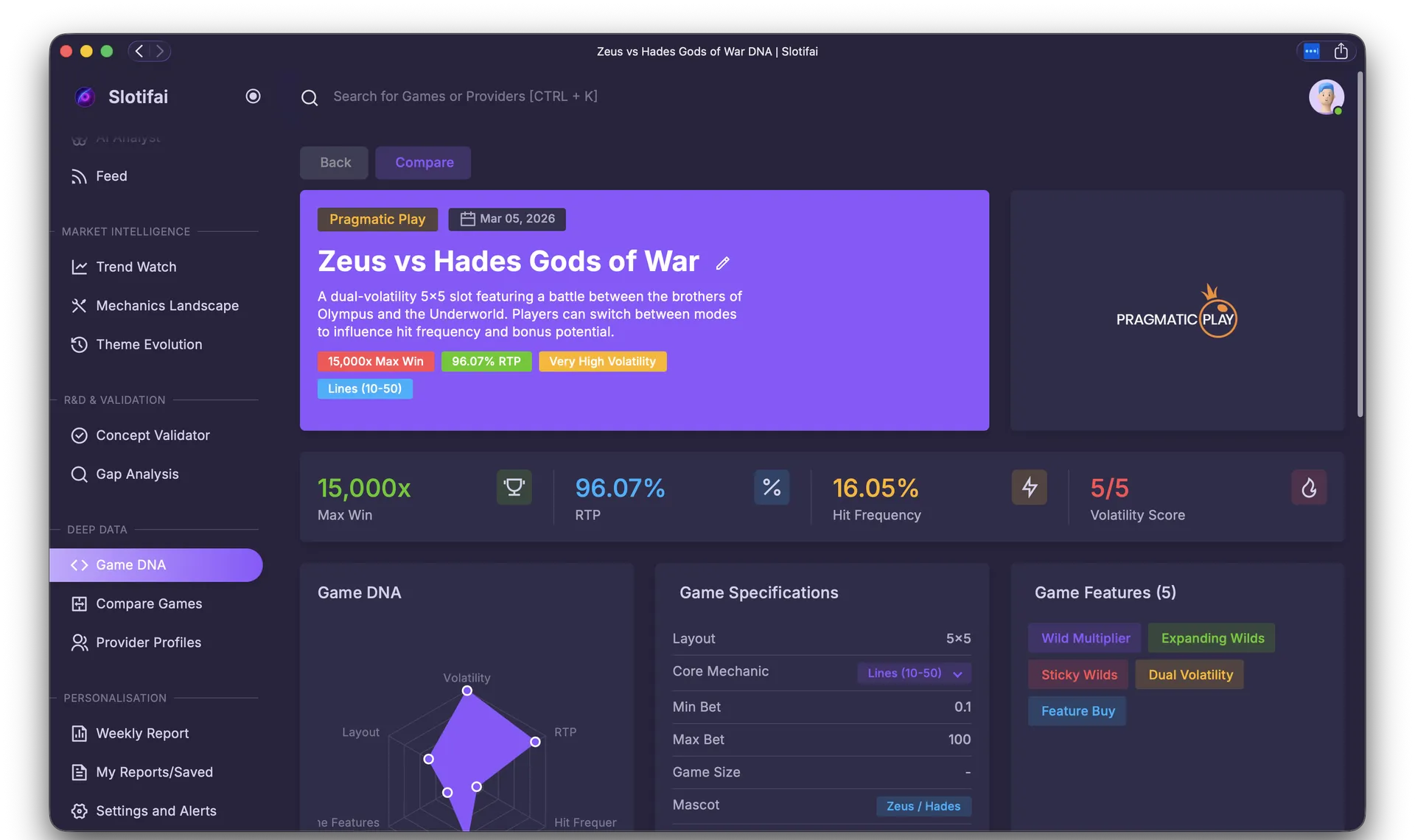Toggle the circular button next to Slotifai logo

point(254,96)
